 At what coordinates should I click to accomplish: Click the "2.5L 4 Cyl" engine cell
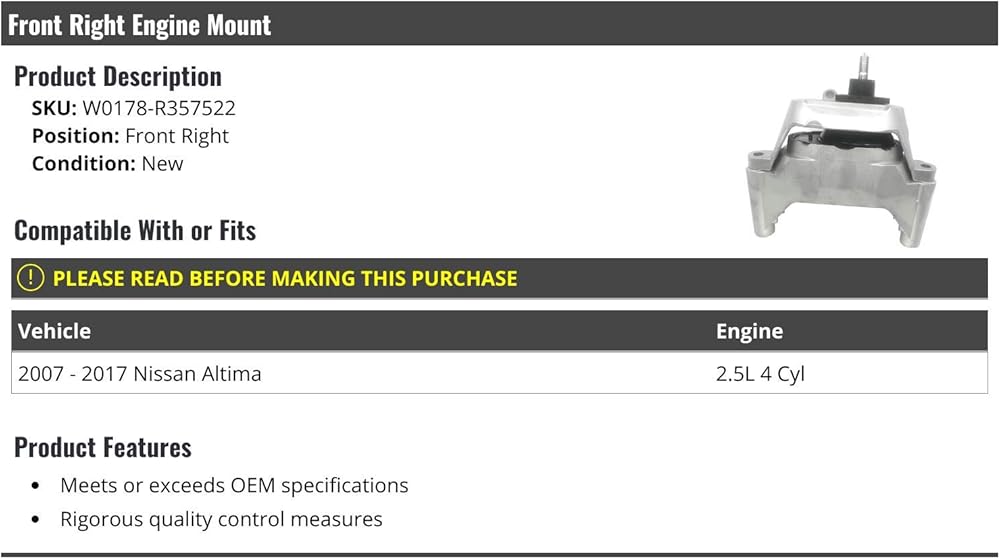click(x=760, y=374)
